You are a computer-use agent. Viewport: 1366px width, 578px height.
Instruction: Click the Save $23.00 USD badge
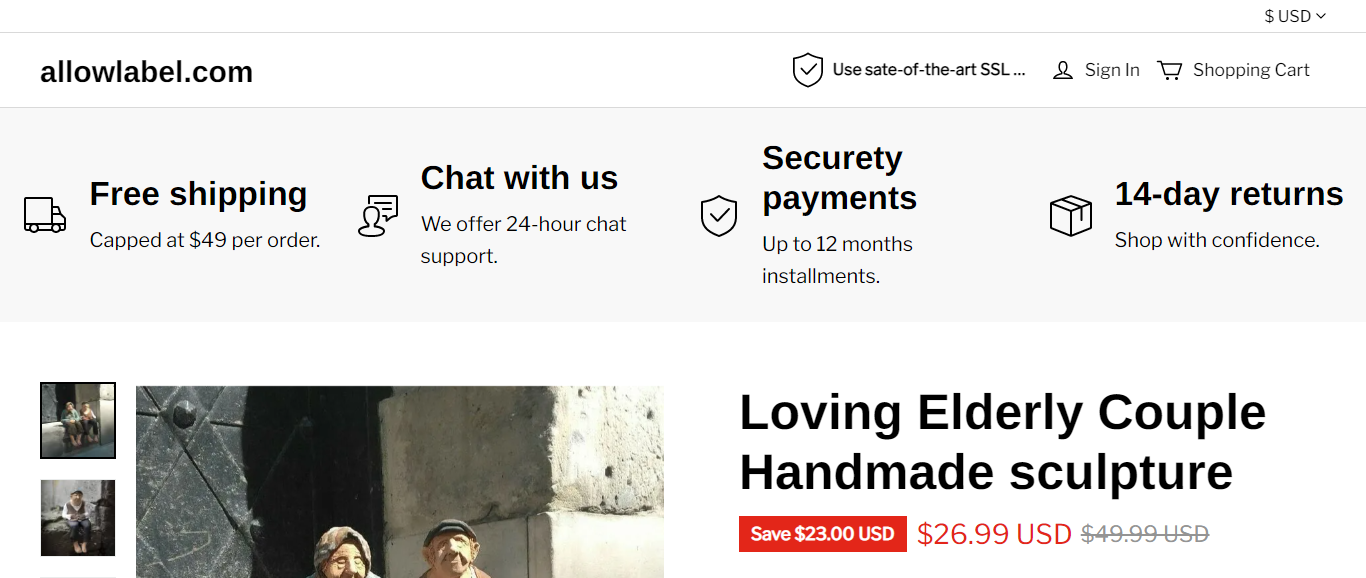click(822, 534)
